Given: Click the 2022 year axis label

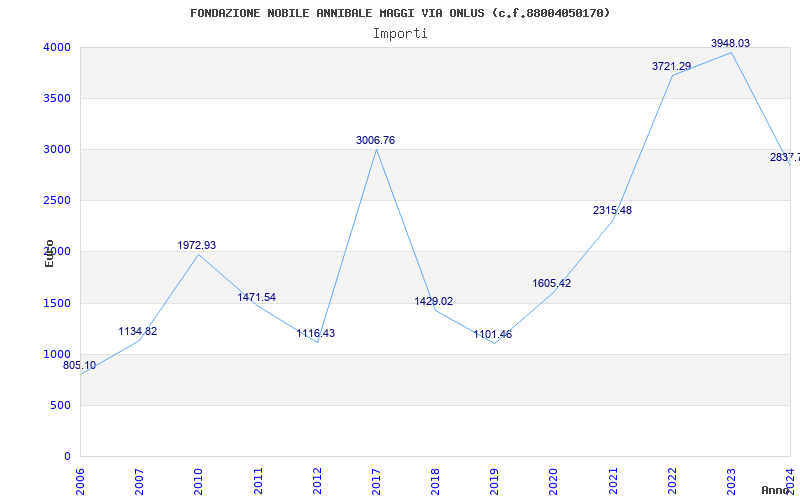Looking at the screenshot, I should [672, 481].
